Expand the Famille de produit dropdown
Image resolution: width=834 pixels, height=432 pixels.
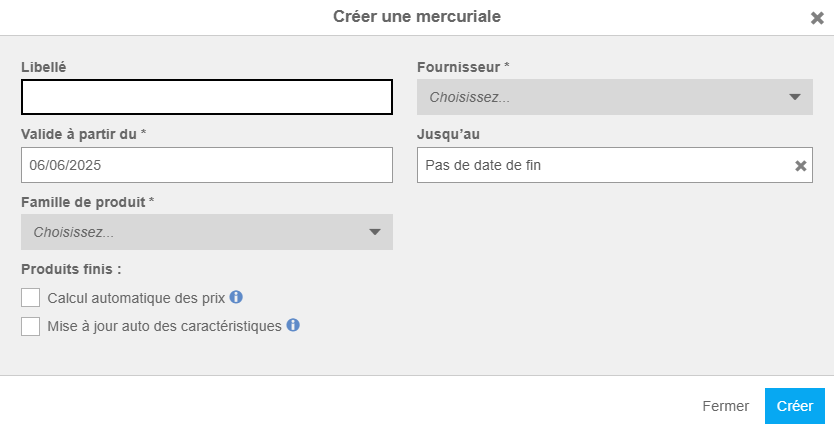(x=206, y=232)
